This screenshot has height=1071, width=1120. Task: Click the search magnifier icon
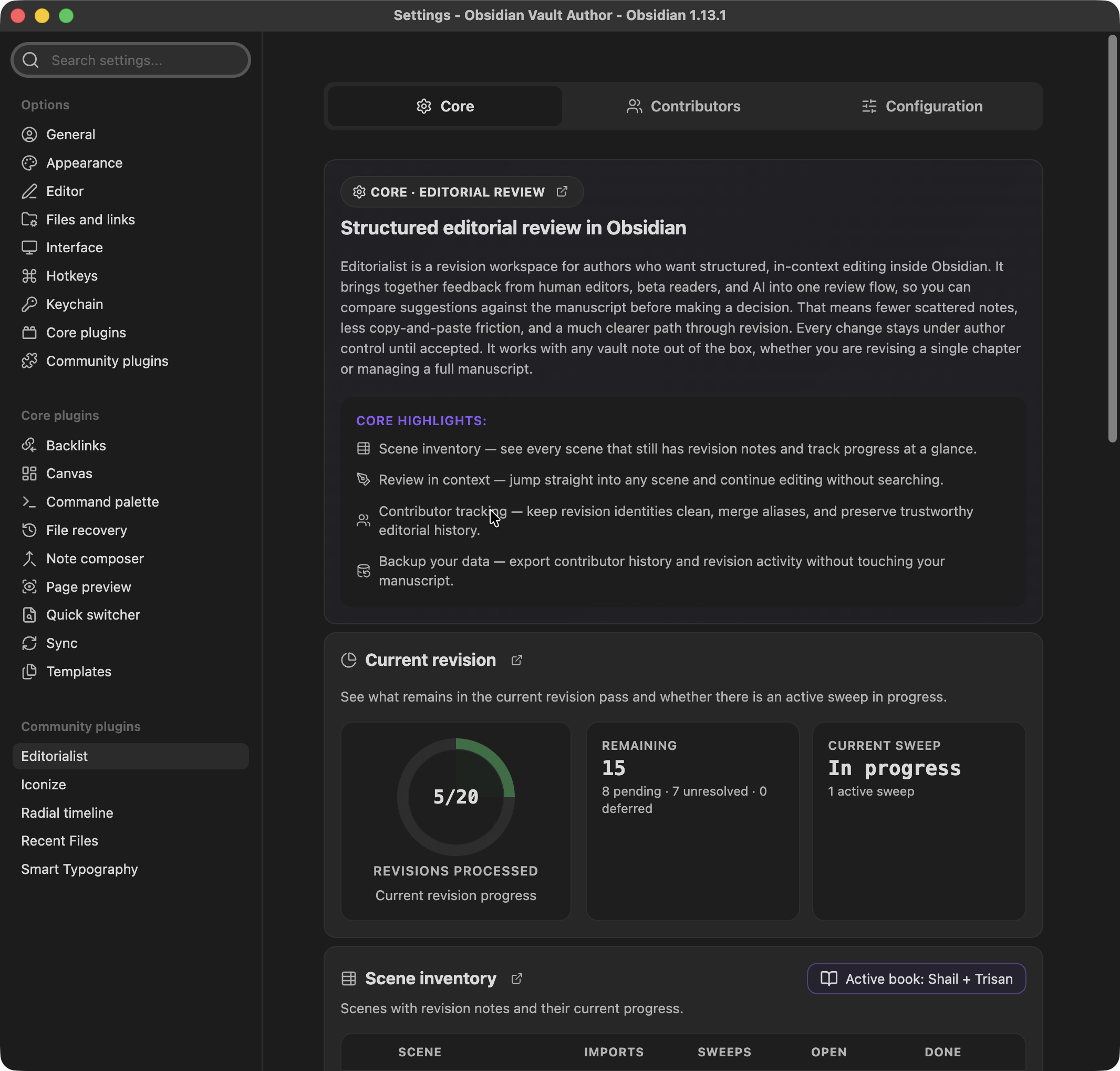point(31,60)
